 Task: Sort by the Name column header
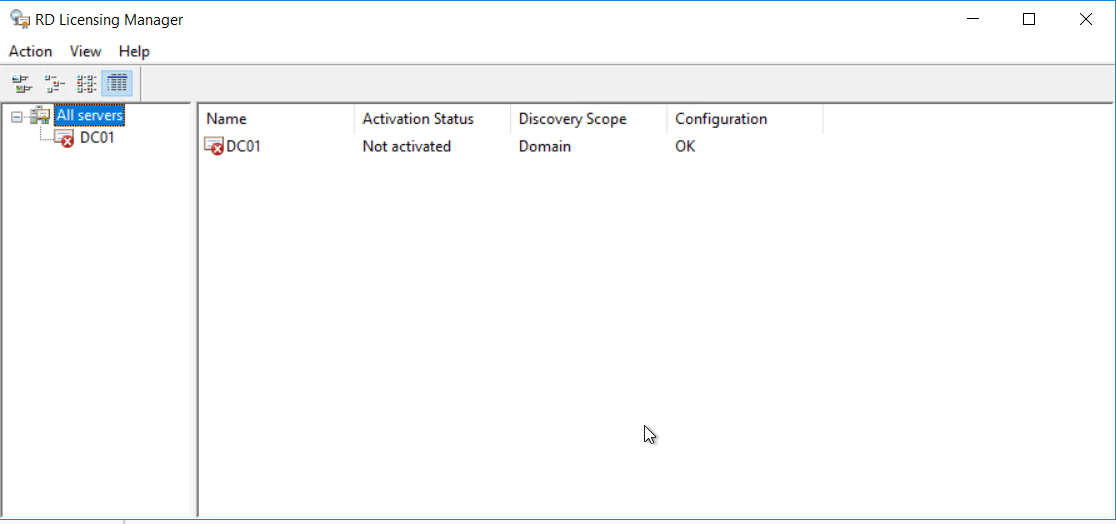point(276,119)
